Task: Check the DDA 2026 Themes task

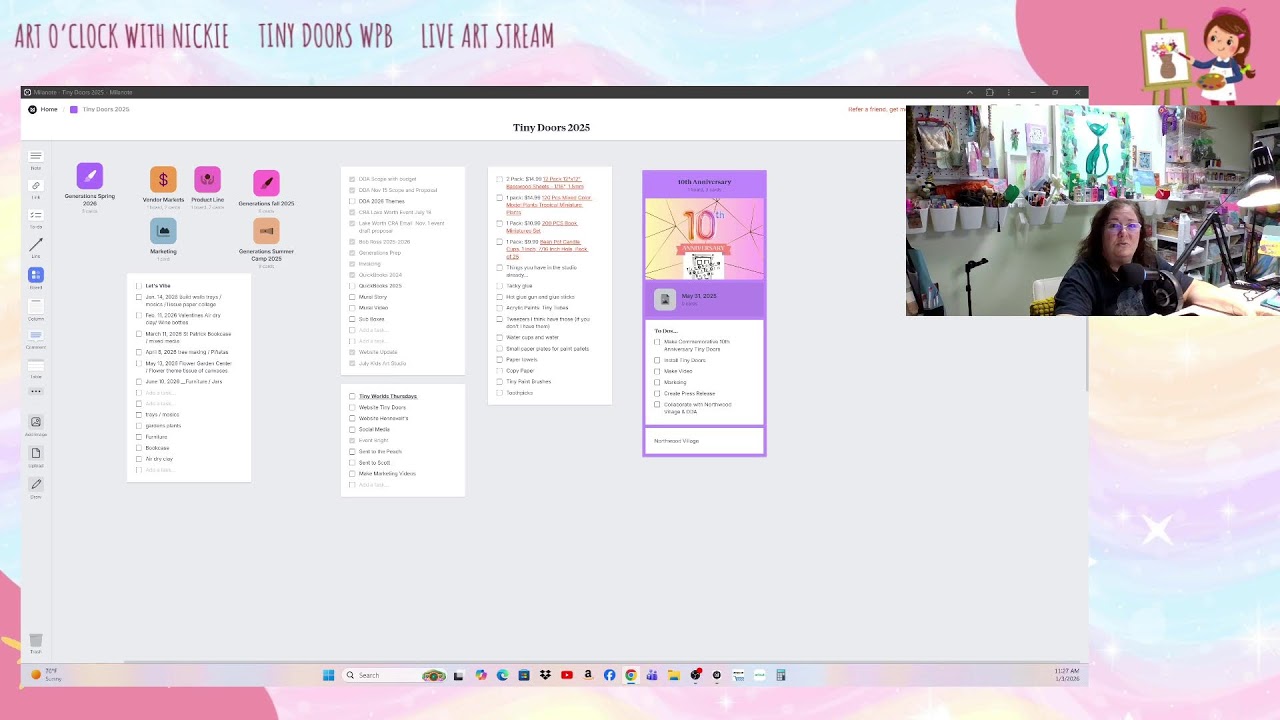Action: click(352, 201)
